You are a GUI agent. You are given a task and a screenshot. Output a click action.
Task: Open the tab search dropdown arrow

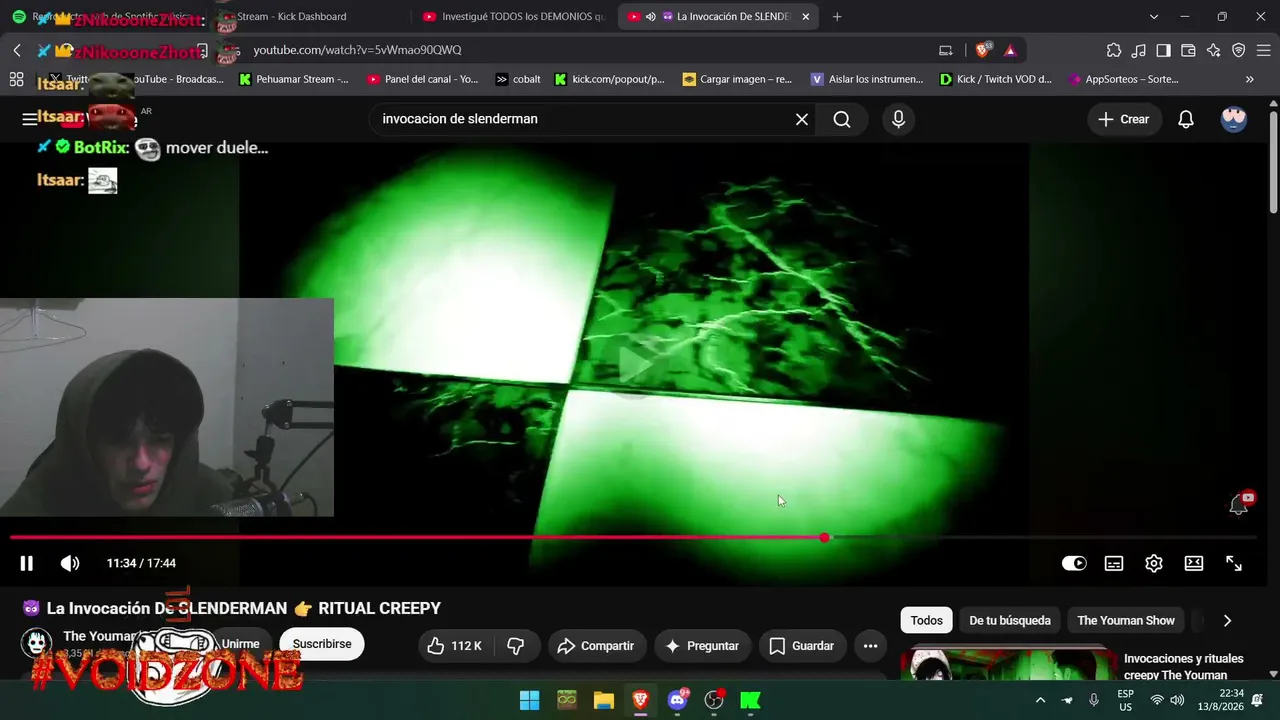[x=1154, y=17]
